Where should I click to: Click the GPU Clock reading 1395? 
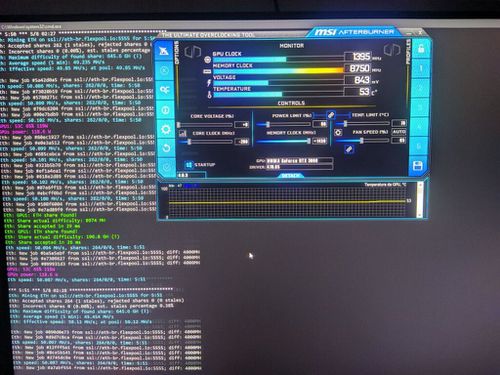[x=358, y=56]
